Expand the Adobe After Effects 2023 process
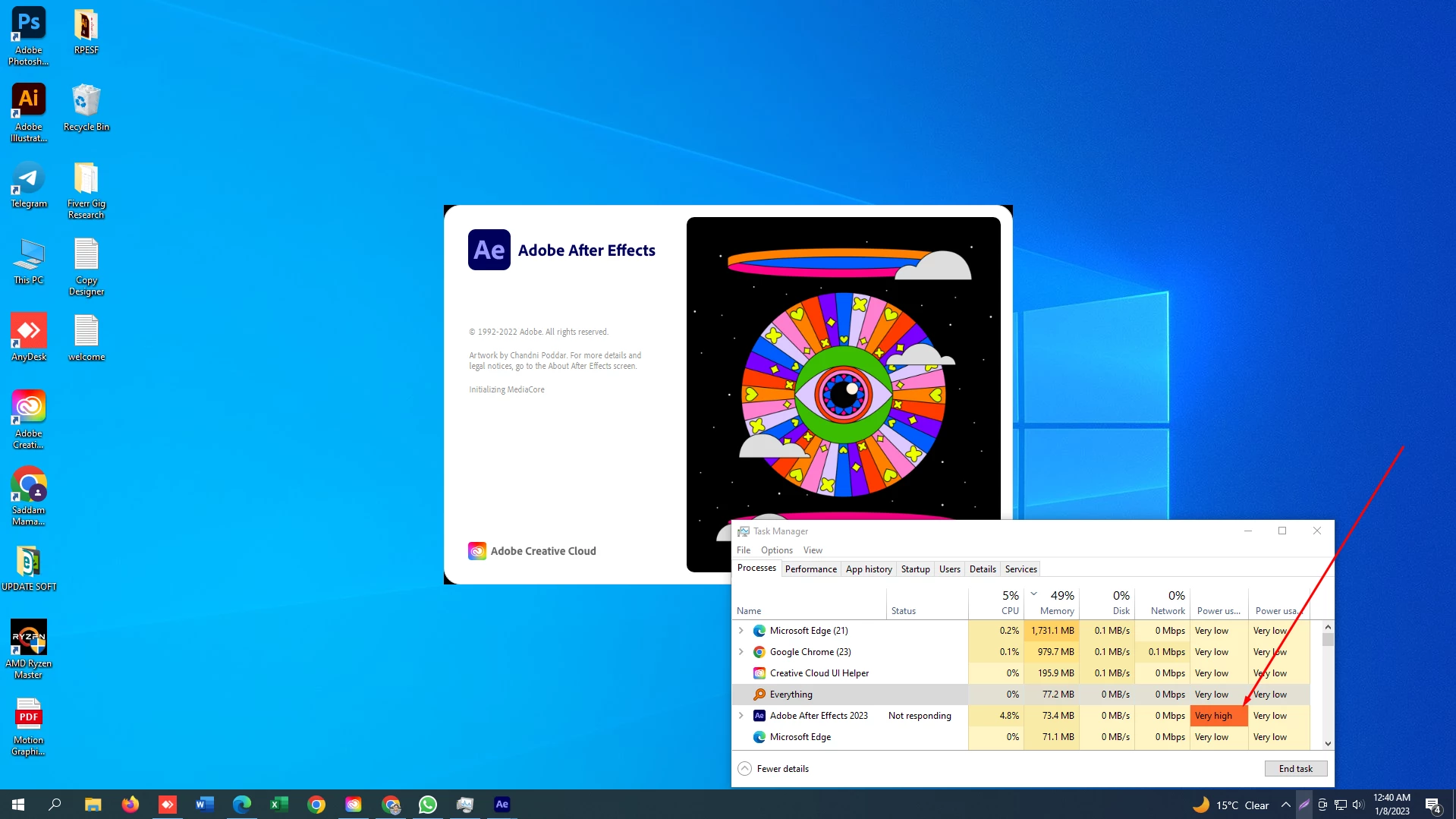Image resolution: width=1456 pixels, height=819 pixels. point(741,716)
